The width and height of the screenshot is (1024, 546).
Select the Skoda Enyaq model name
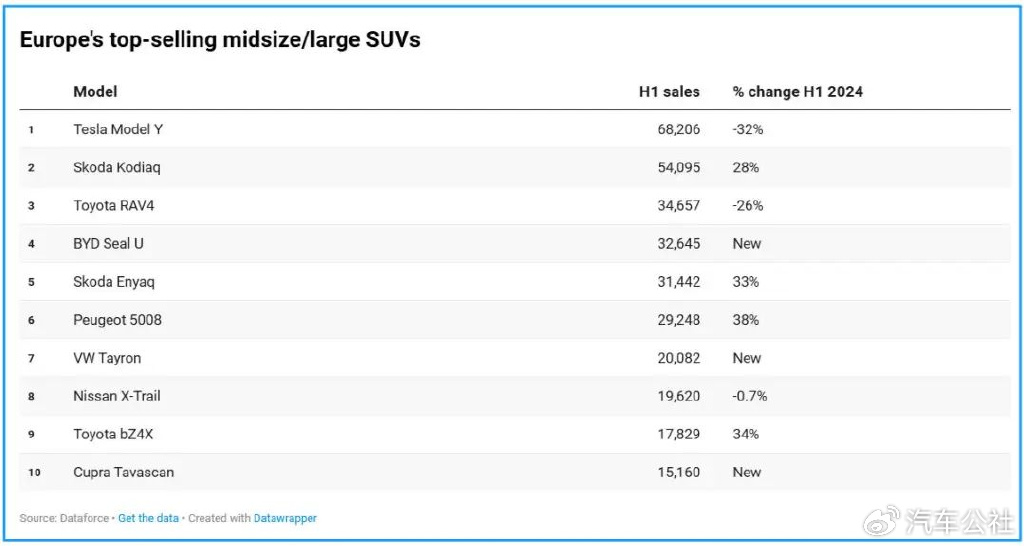tap(114, 281)
